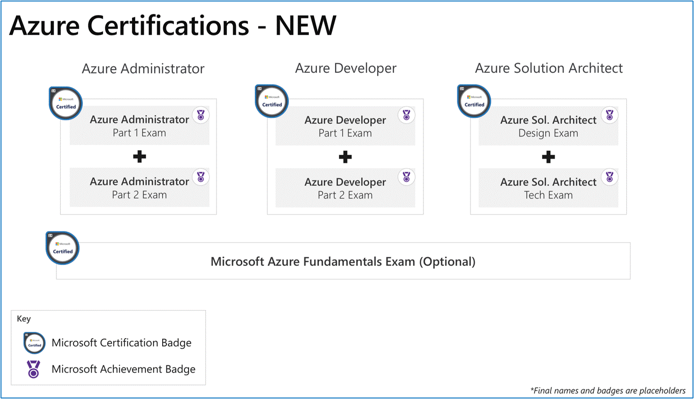
Task: Select the Azure Developer Part 2 Exam box
Action: click(345, 188)
